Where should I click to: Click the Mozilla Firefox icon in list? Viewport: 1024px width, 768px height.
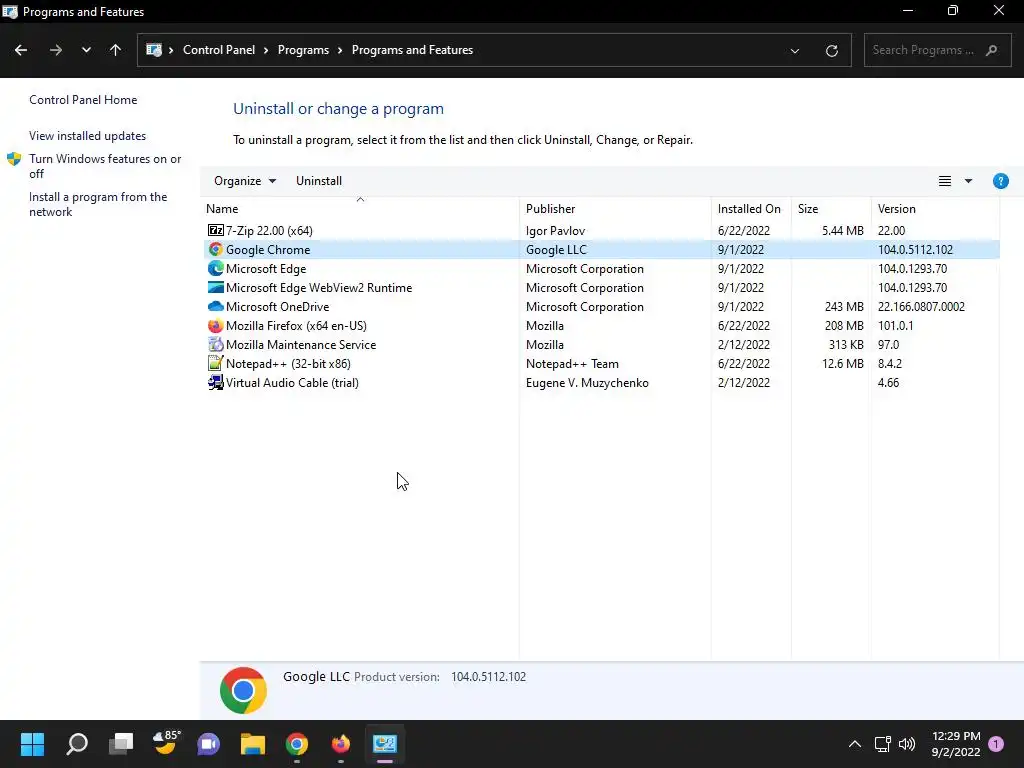coord(216,325)
